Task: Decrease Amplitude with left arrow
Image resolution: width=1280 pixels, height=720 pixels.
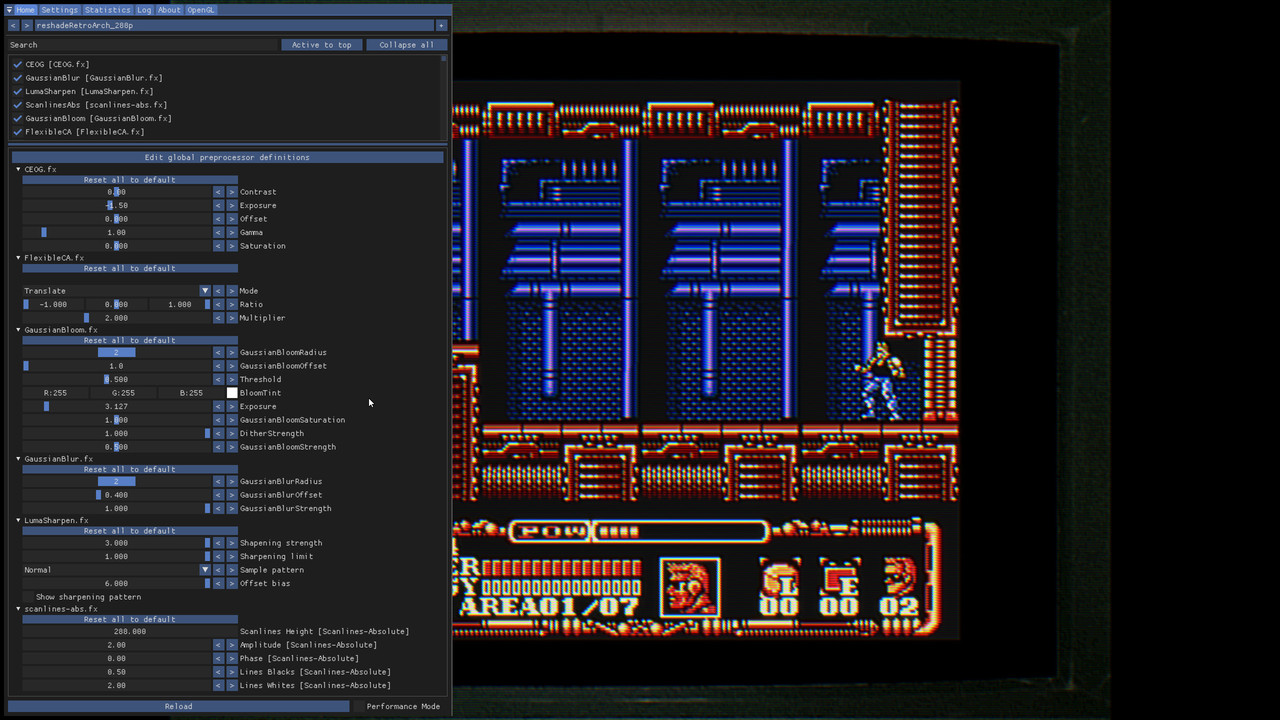Action: pyautogui.click(x=218, y=645)
